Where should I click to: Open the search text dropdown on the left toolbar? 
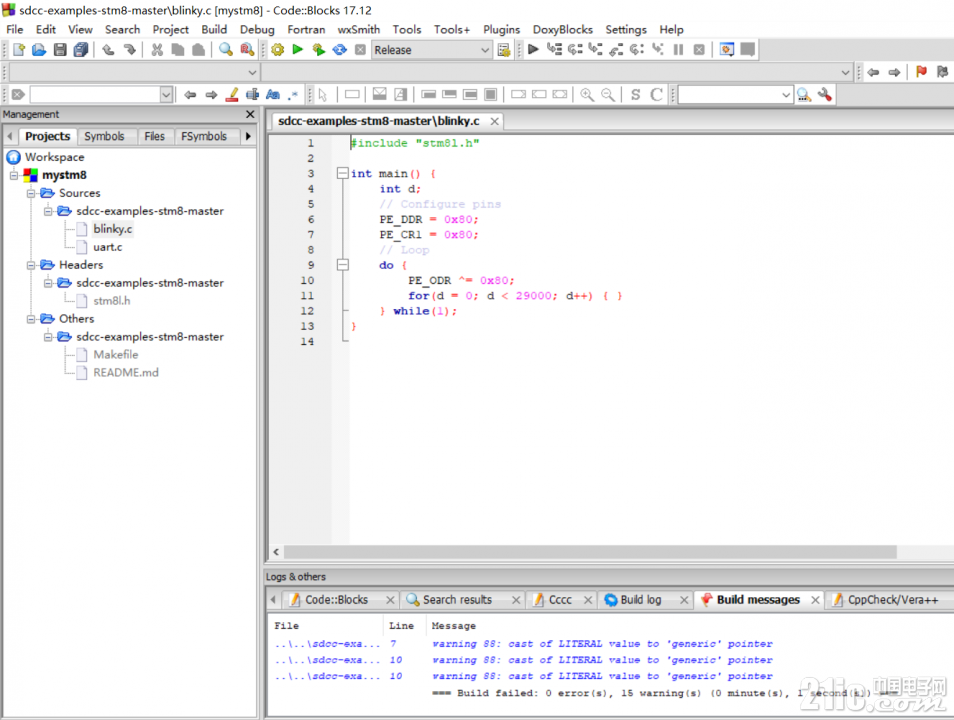pyautogui.click(x=165, y=94)
